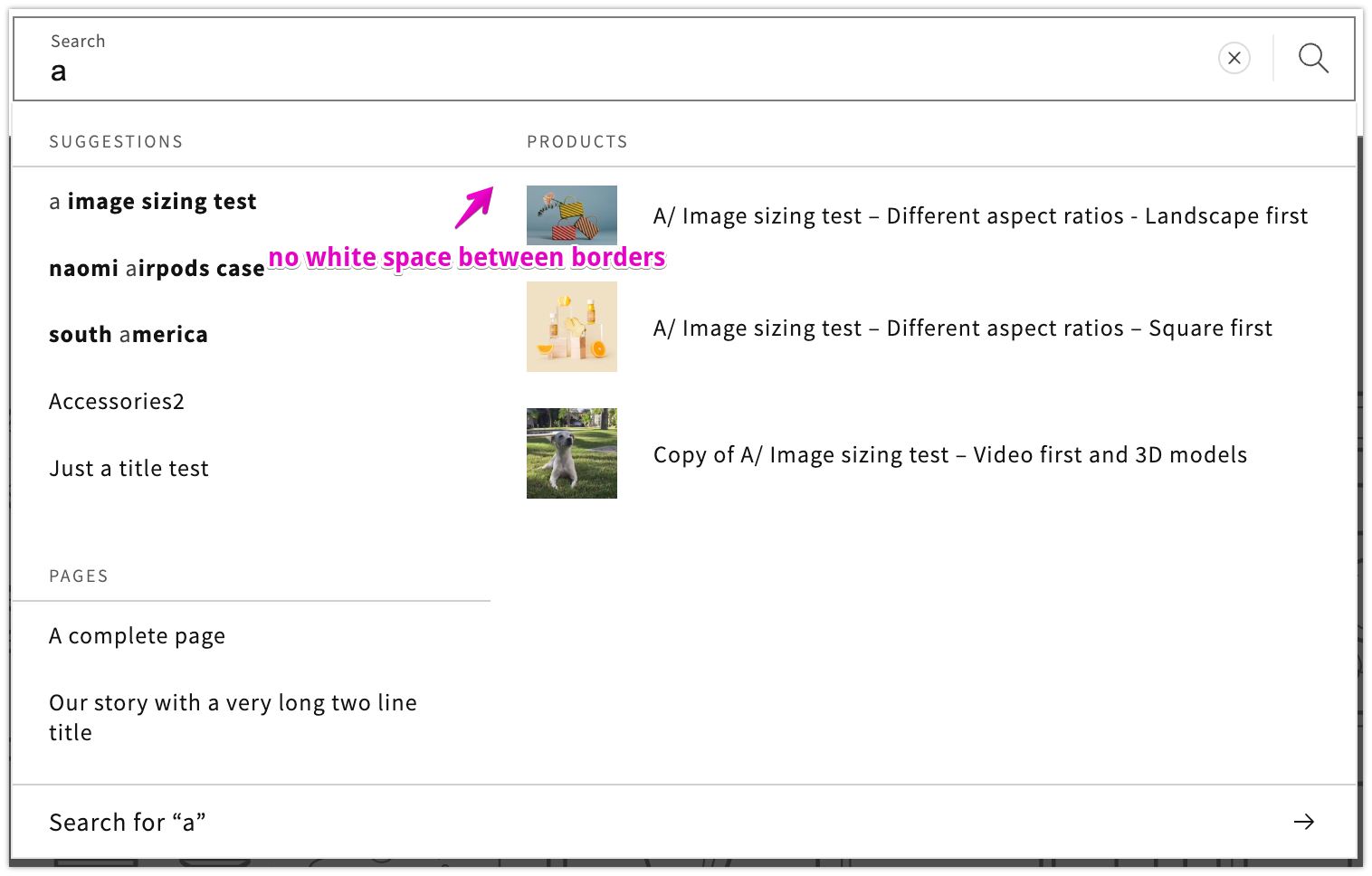Open "A complete page" under Pages

138,636
